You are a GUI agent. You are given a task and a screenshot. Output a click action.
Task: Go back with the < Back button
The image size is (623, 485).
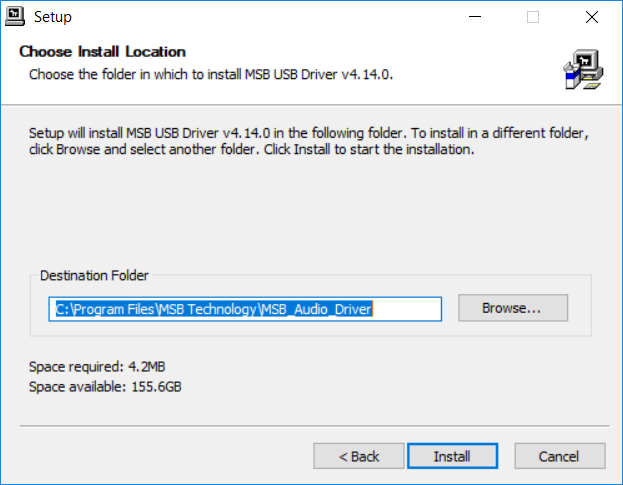click(x=359, y=456)
